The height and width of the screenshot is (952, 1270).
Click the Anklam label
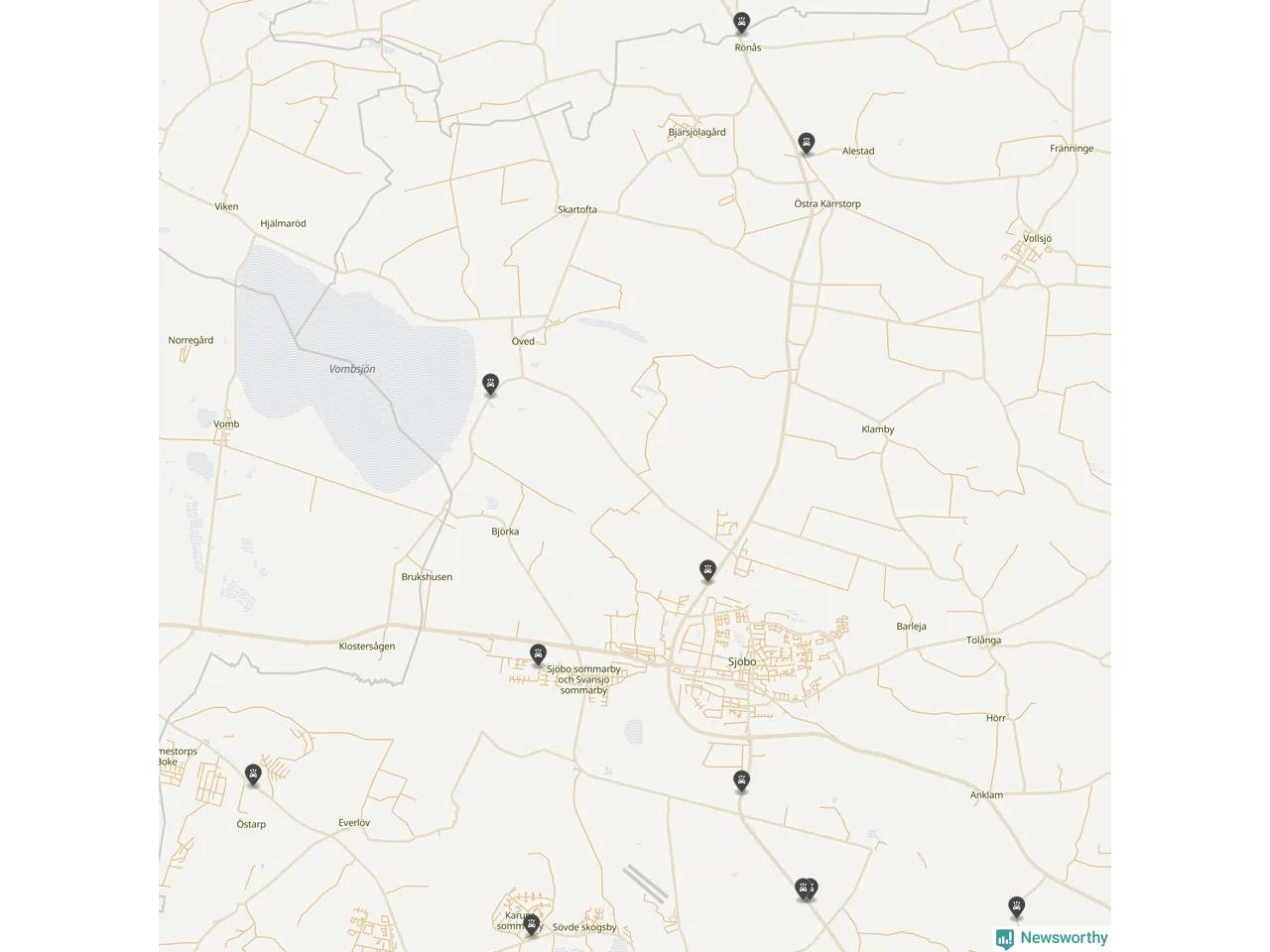click(986, 795)
